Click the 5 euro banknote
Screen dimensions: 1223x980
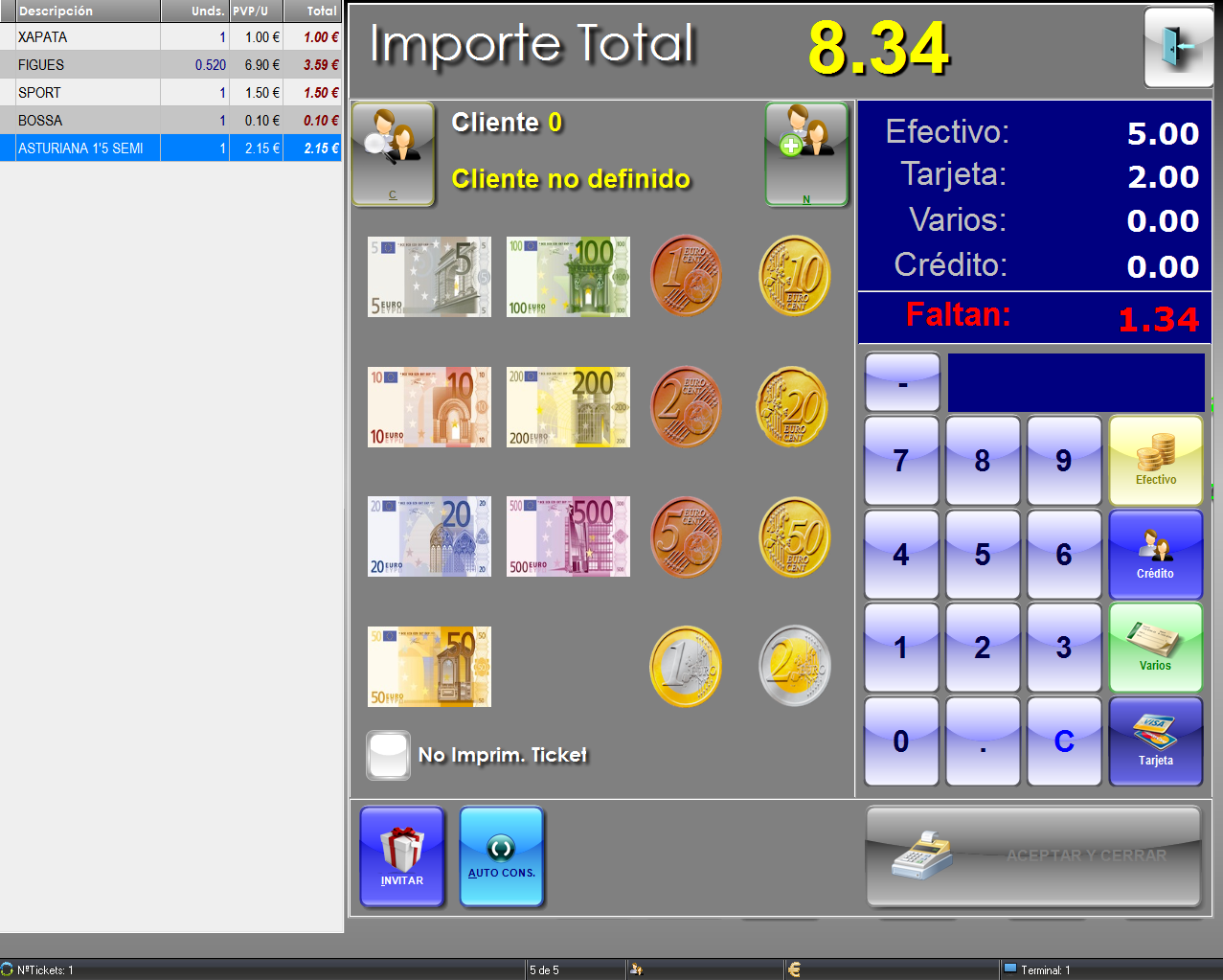point(429,277)
